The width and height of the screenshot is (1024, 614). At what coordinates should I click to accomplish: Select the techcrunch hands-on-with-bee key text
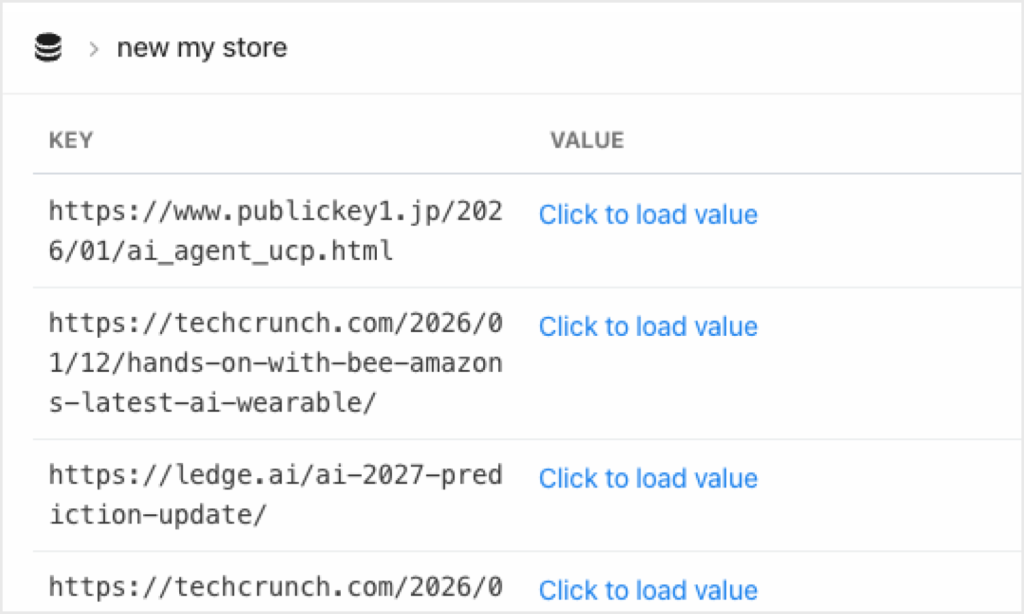point(275,364)
